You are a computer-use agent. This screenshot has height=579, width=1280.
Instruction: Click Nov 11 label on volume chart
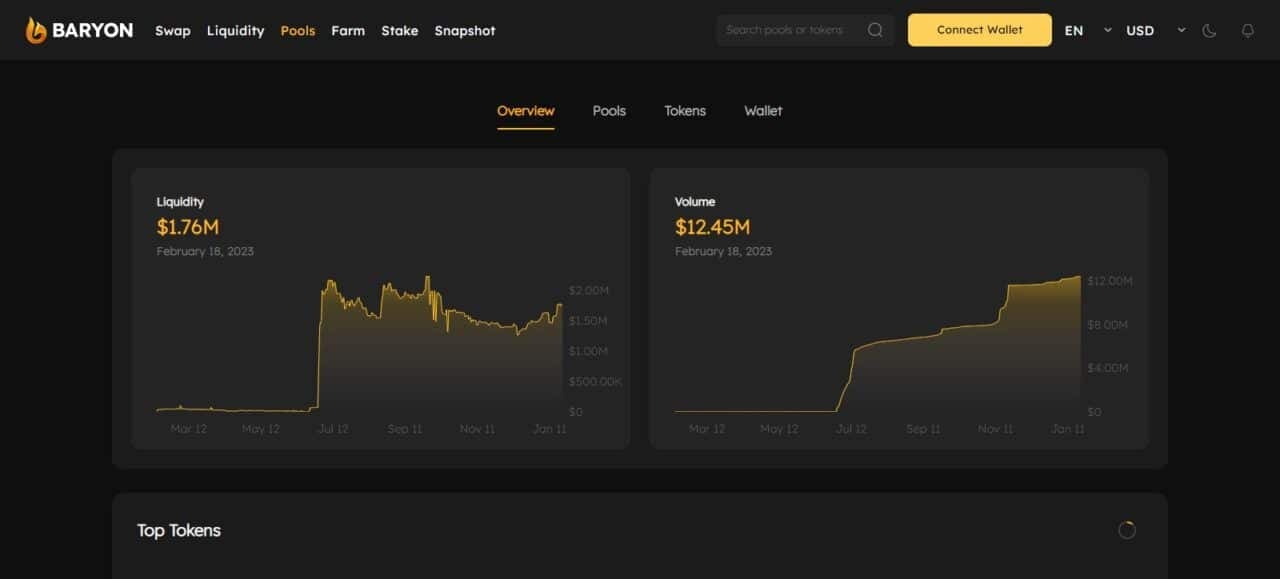click(x=995, y=429)
